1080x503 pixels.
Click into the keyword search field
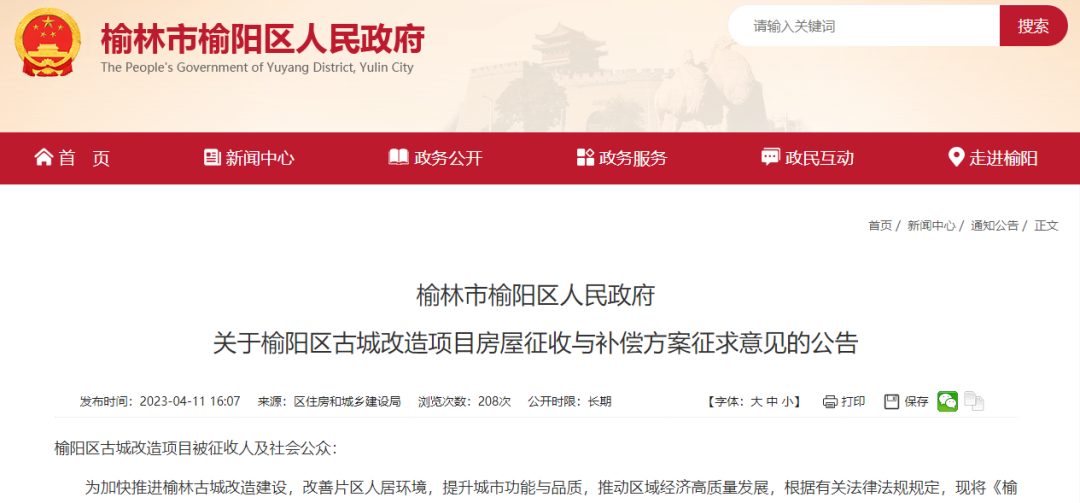click(864, 26)
